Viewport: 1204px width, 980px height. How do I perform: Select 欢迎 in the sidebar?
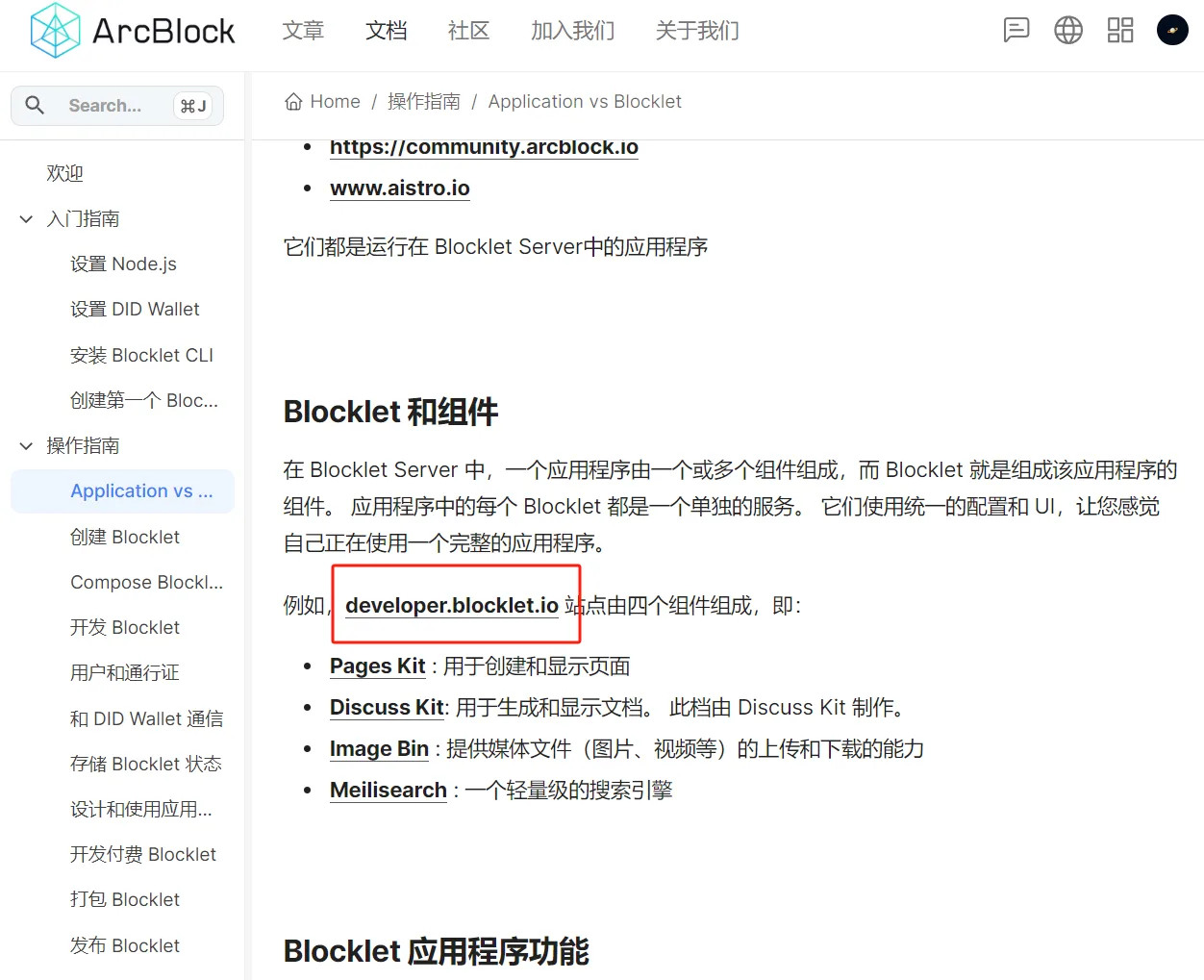pyautogui.click(x=65, y=173)
